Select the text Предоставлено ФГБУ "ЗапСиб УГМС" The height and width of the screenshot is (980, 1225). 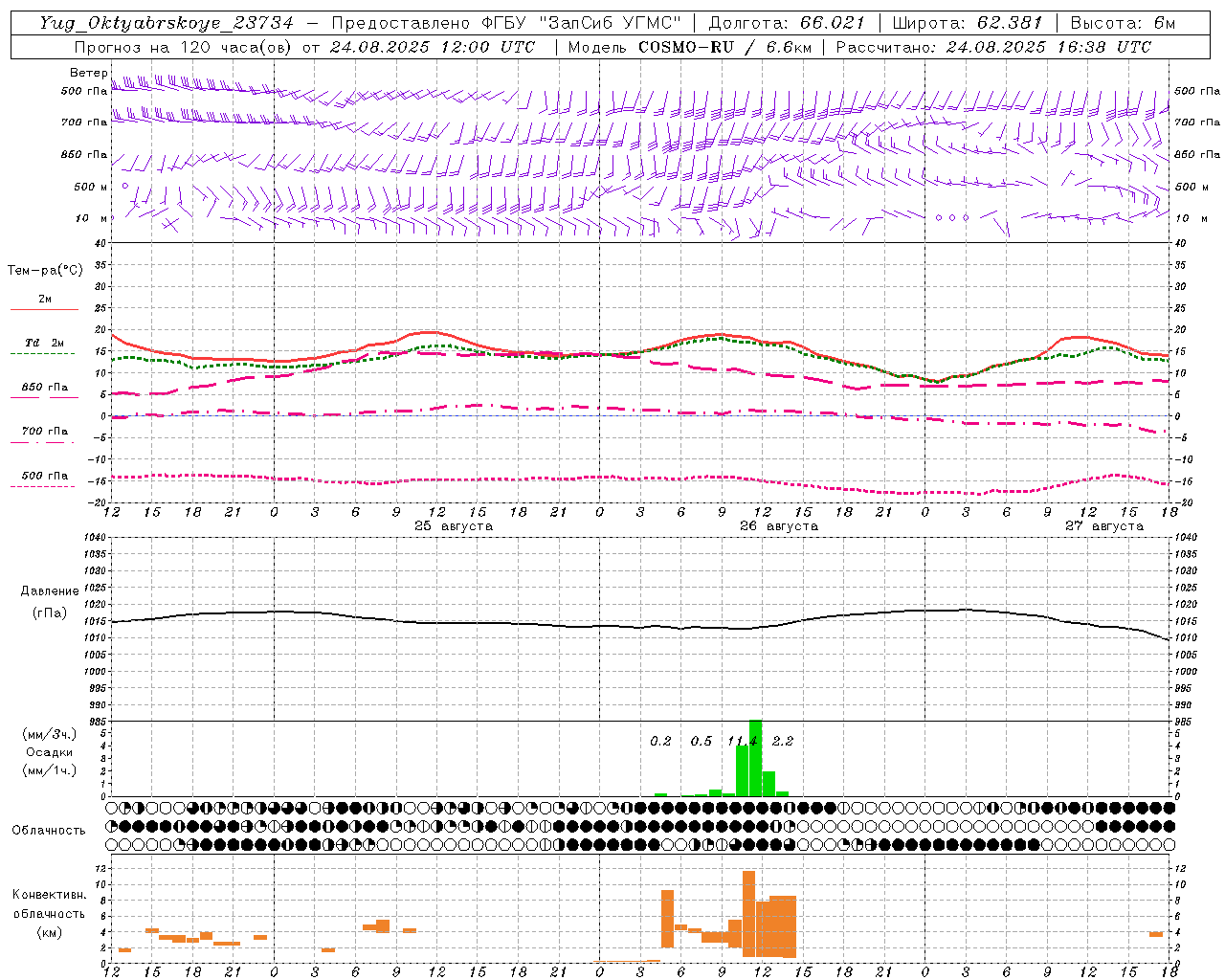tap(507, 23)
